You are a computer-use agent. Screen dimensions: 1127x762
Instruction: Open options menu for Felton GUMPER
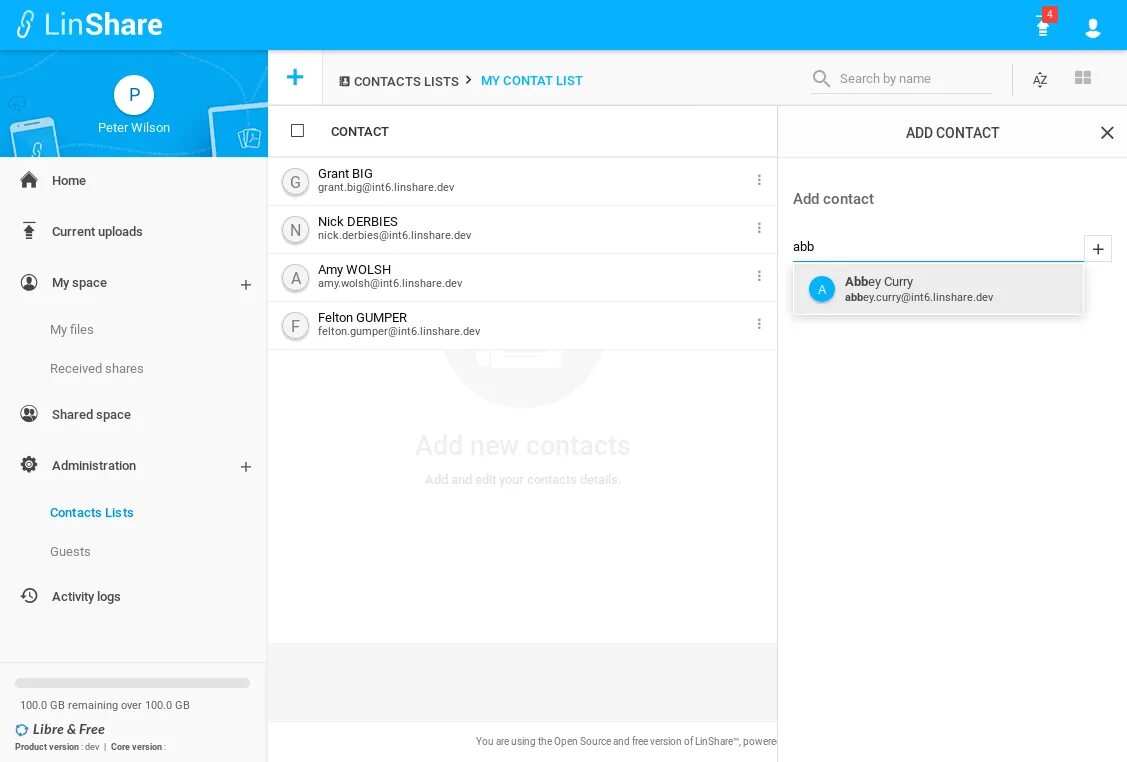coord(759,324)
